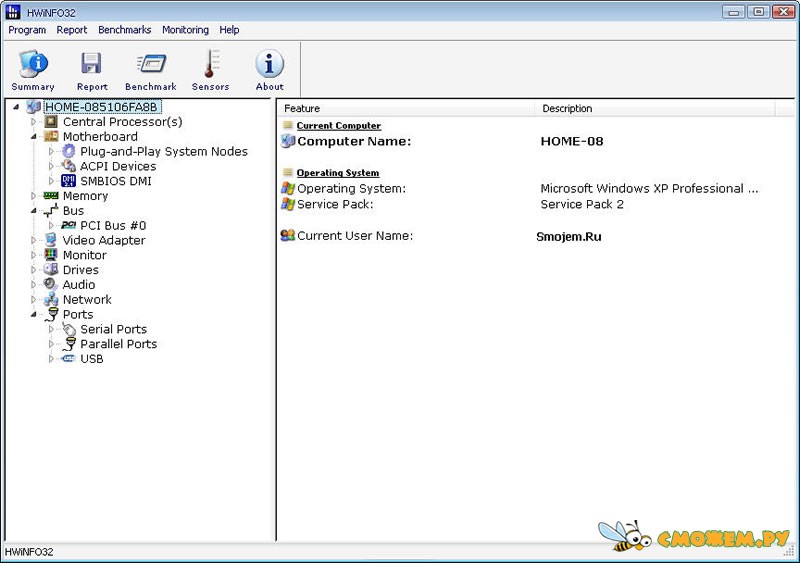
Task: Open the Help menu
Action: pyautogui.click(x=229, y=30)
